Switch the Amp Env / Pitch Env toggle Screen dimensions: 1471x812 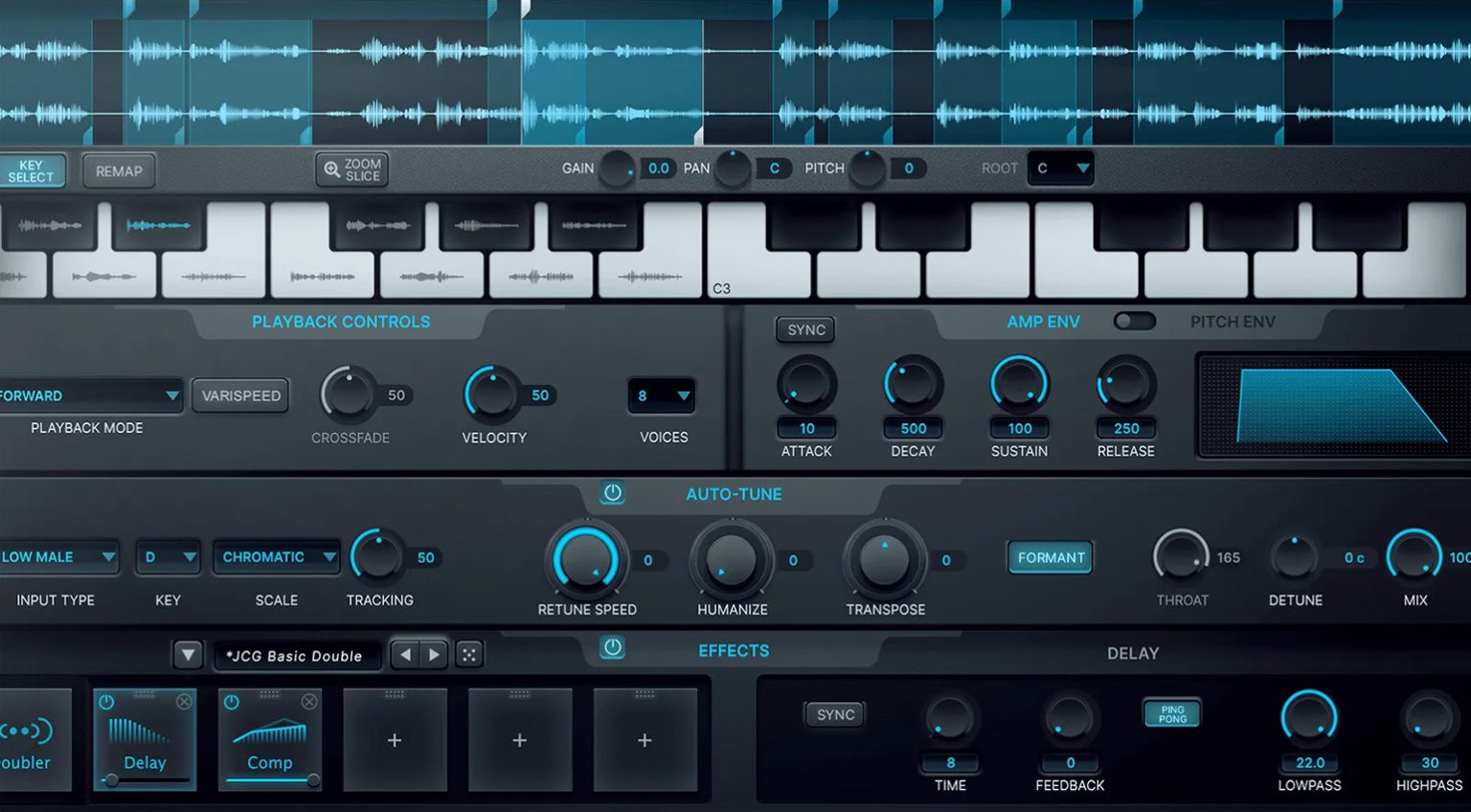pos(1135,322)
